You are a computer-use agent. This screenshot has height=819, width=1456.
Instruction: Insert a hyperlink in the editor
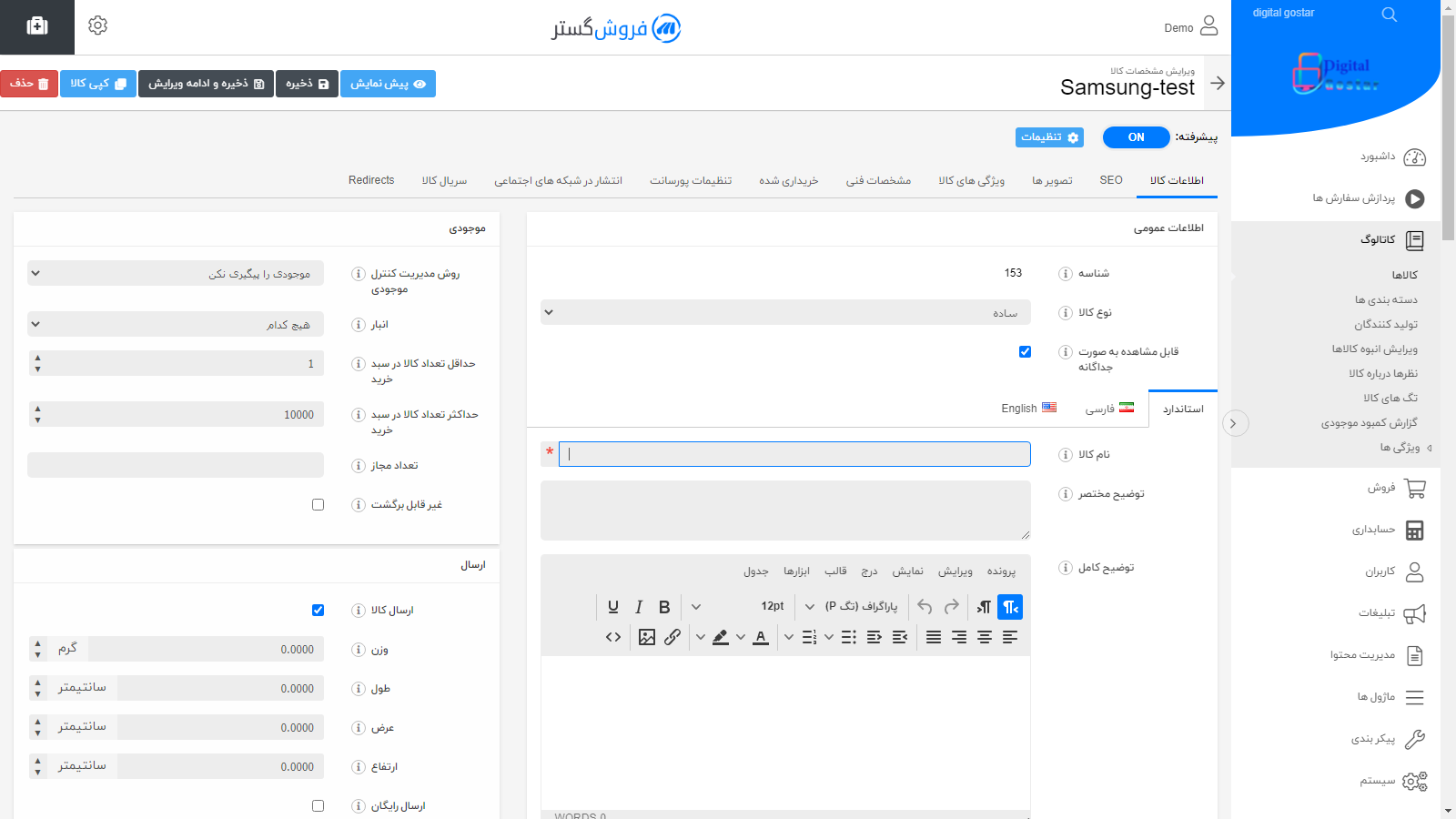(672, 637)
